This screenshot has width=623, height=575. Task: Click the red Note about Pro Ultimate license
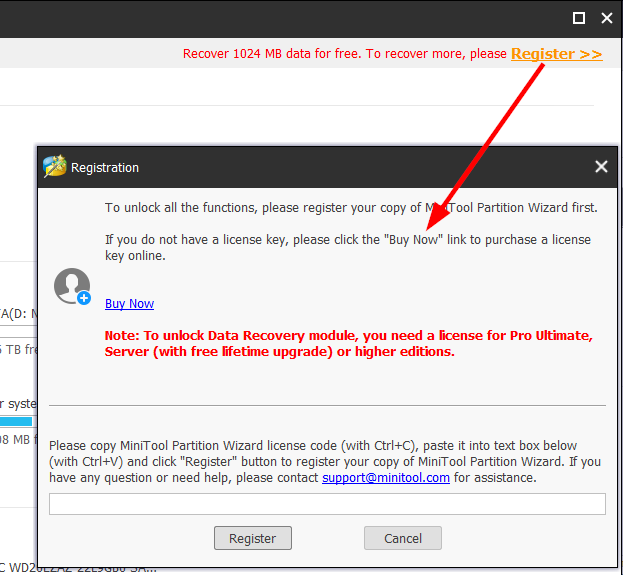[348, 343]
